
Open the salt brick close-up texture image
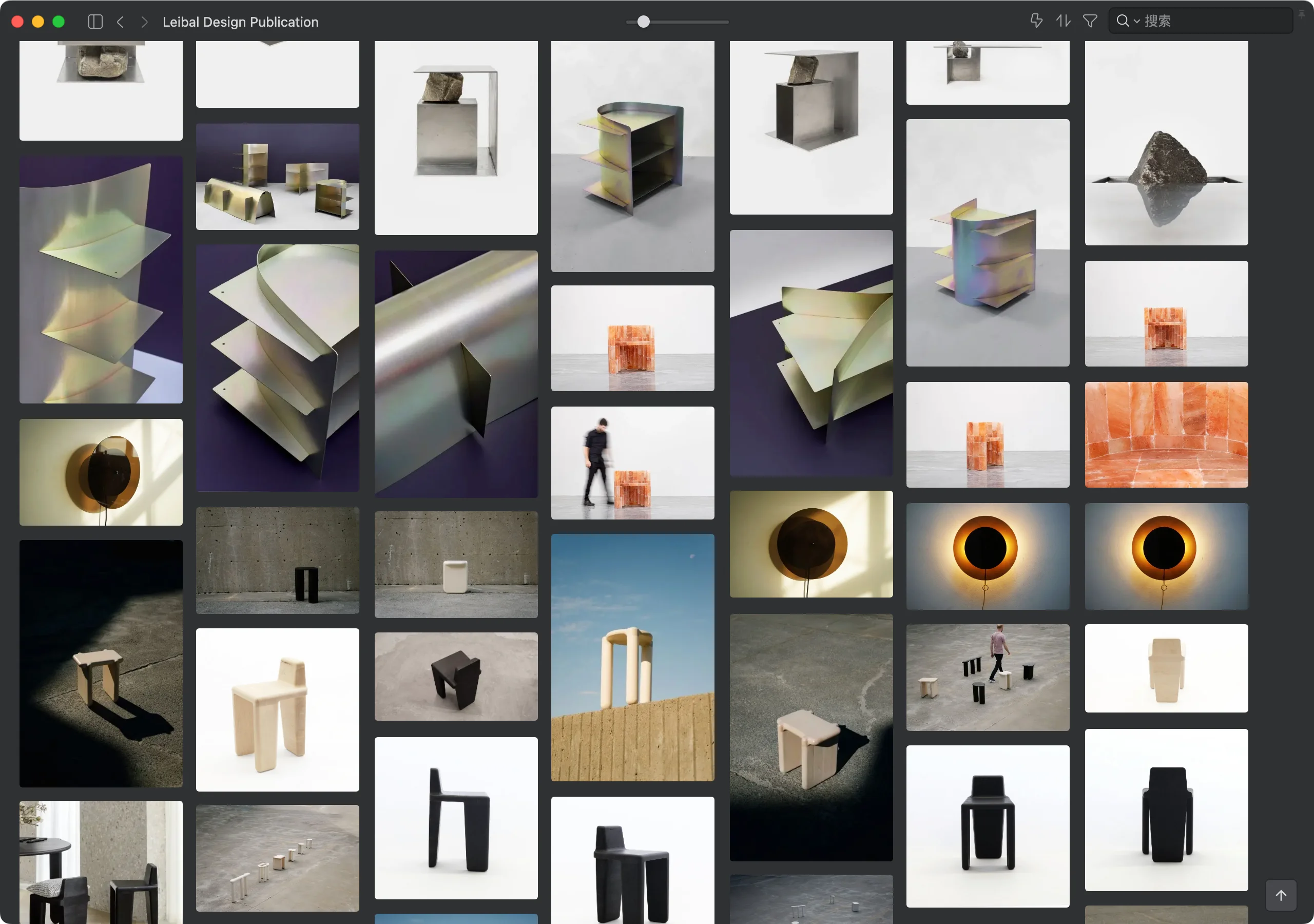tap(1166, 434)
